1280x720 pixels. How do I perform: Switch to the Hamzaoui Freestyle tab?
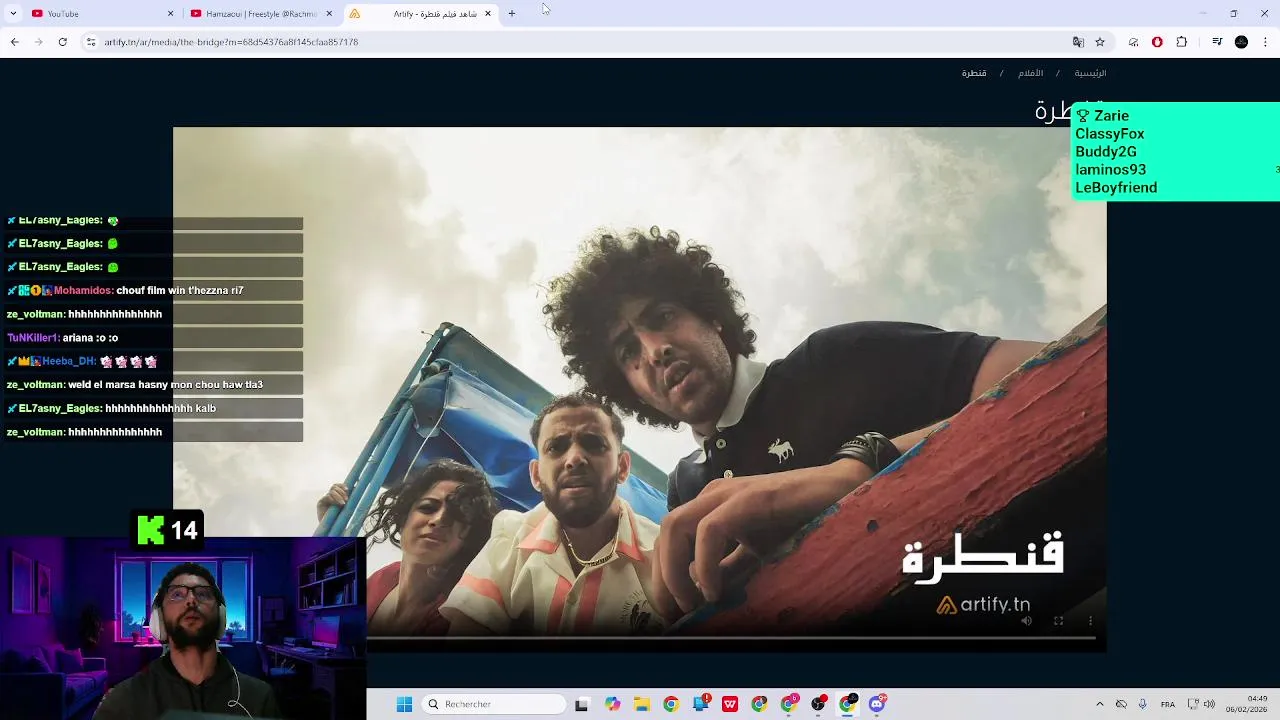click(260, 13)
